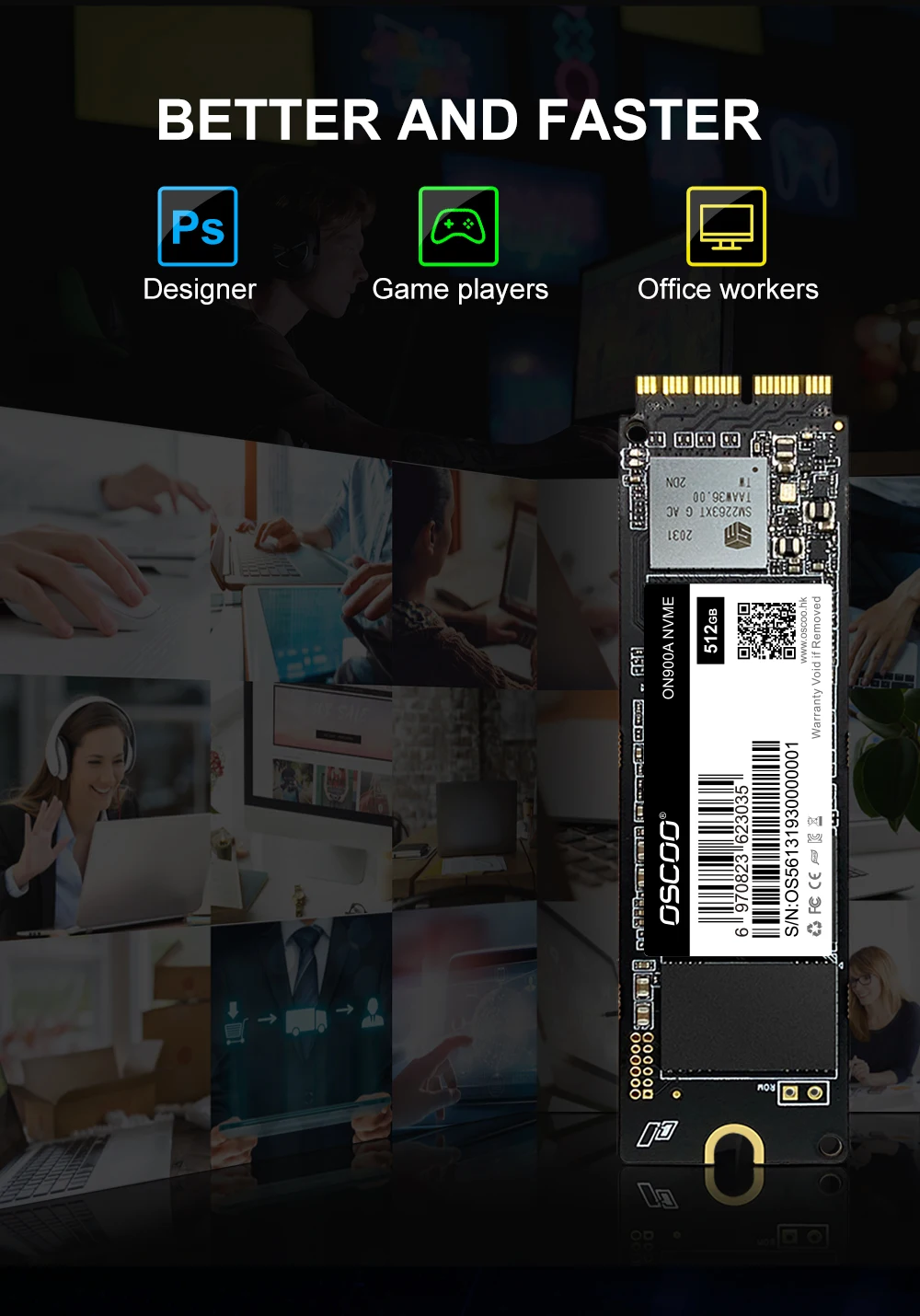Click the QR code on the SSD label
920x1316 pixels.
pyautogui.click(x=765, y=630)
